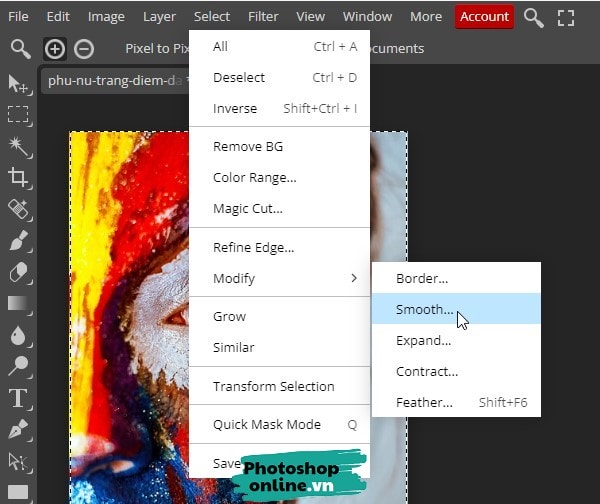600x504 pixels.
Task: Choose Inverse from the Select menu
Action: point(235,108)
